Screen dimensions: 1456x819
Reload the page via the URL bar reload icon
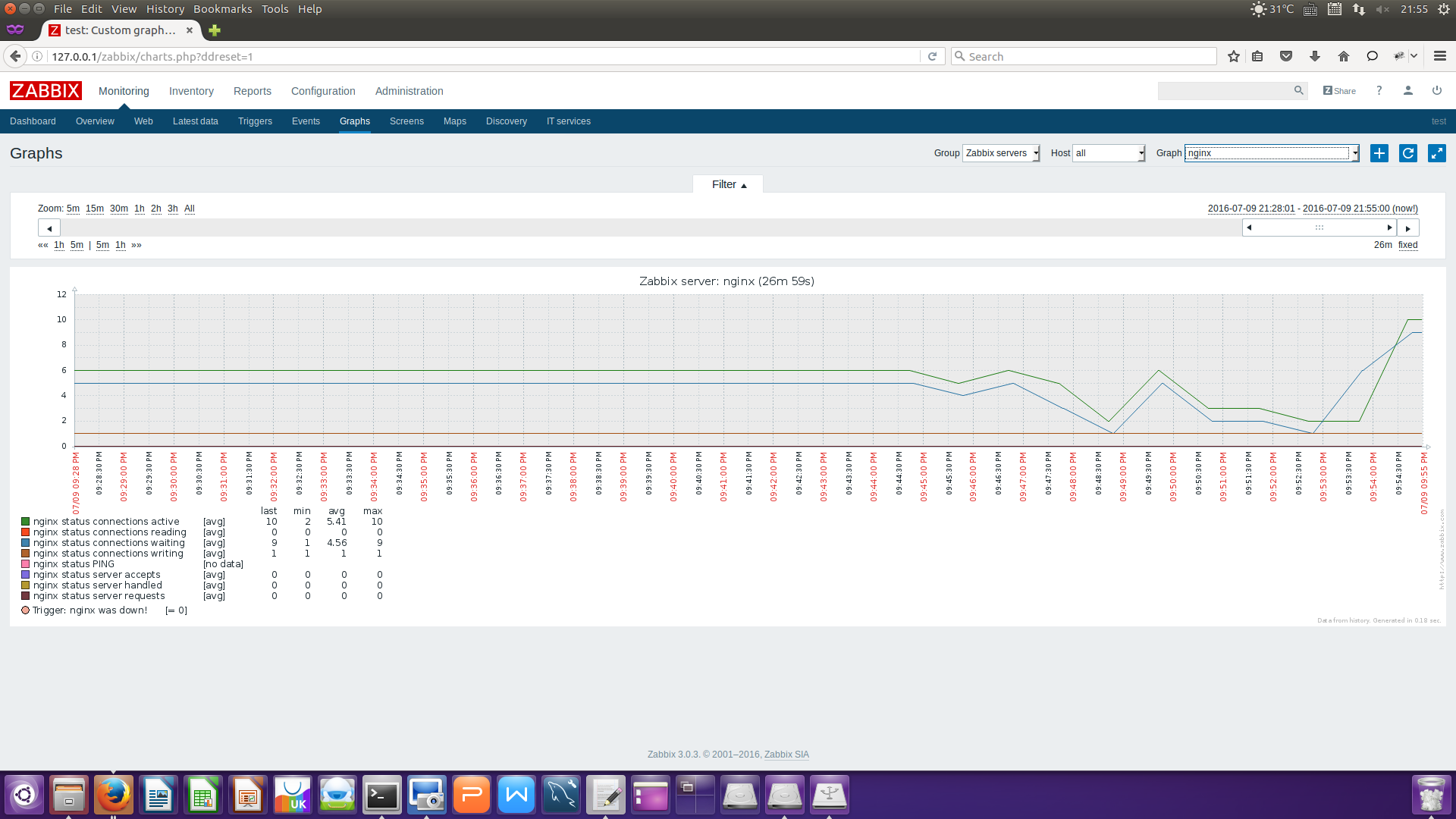[933, 56]
